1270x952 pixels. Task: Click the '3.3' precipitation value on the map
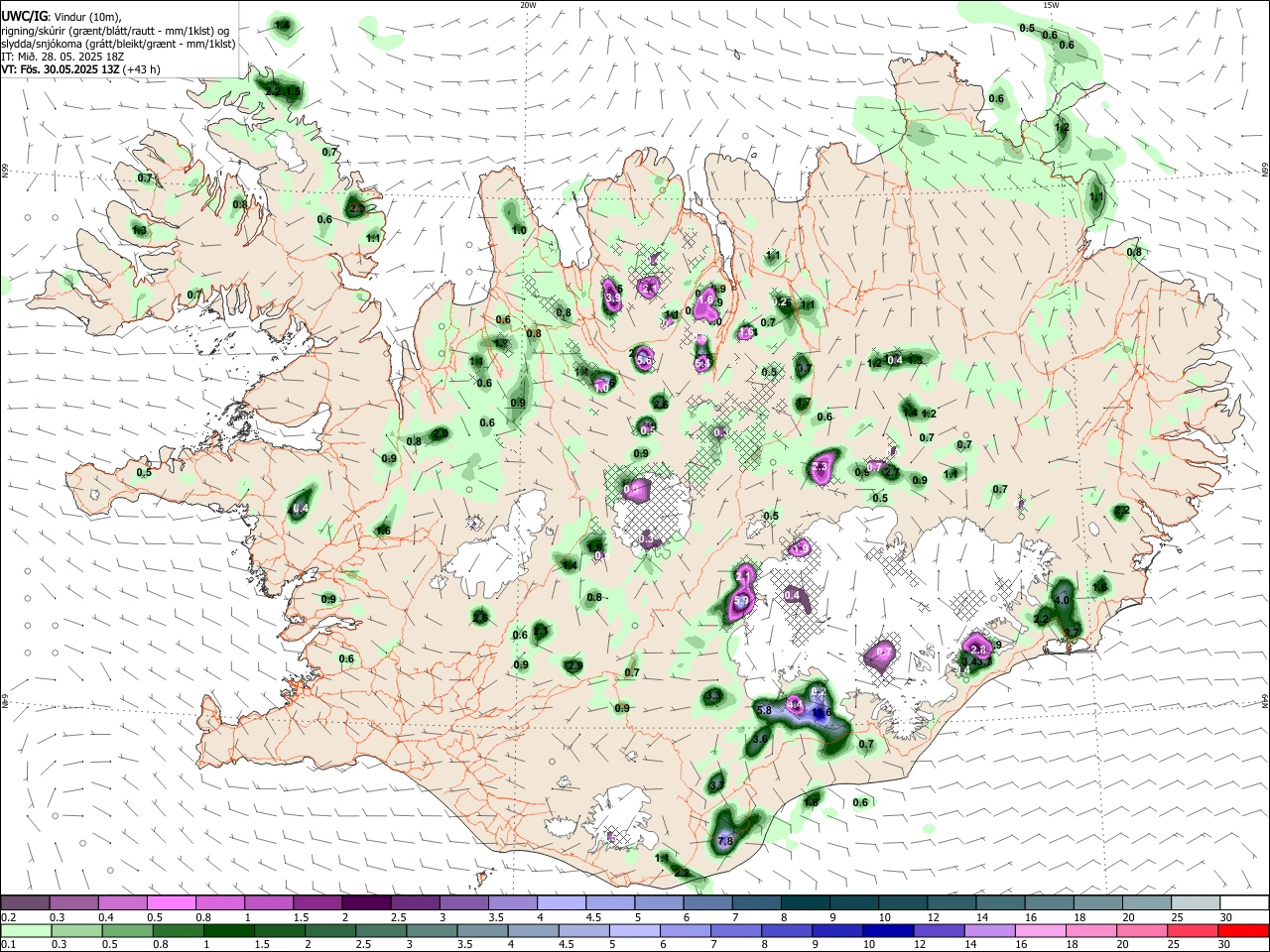(712, 697)
